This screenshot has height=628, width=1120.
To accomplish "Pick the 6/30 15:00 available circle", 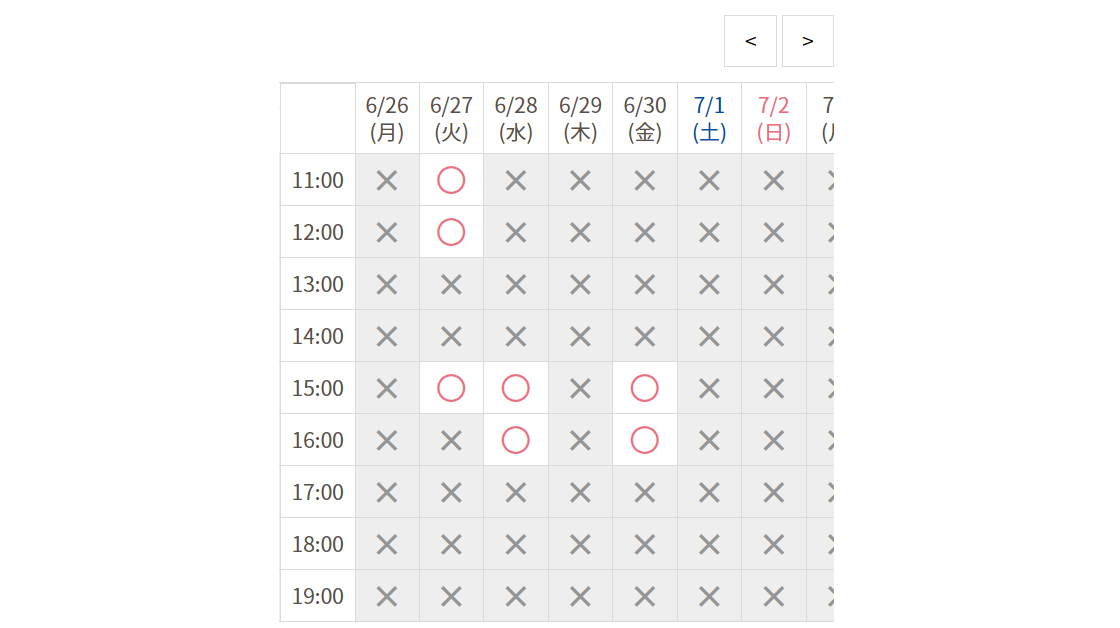I will (x=645, y=388).
